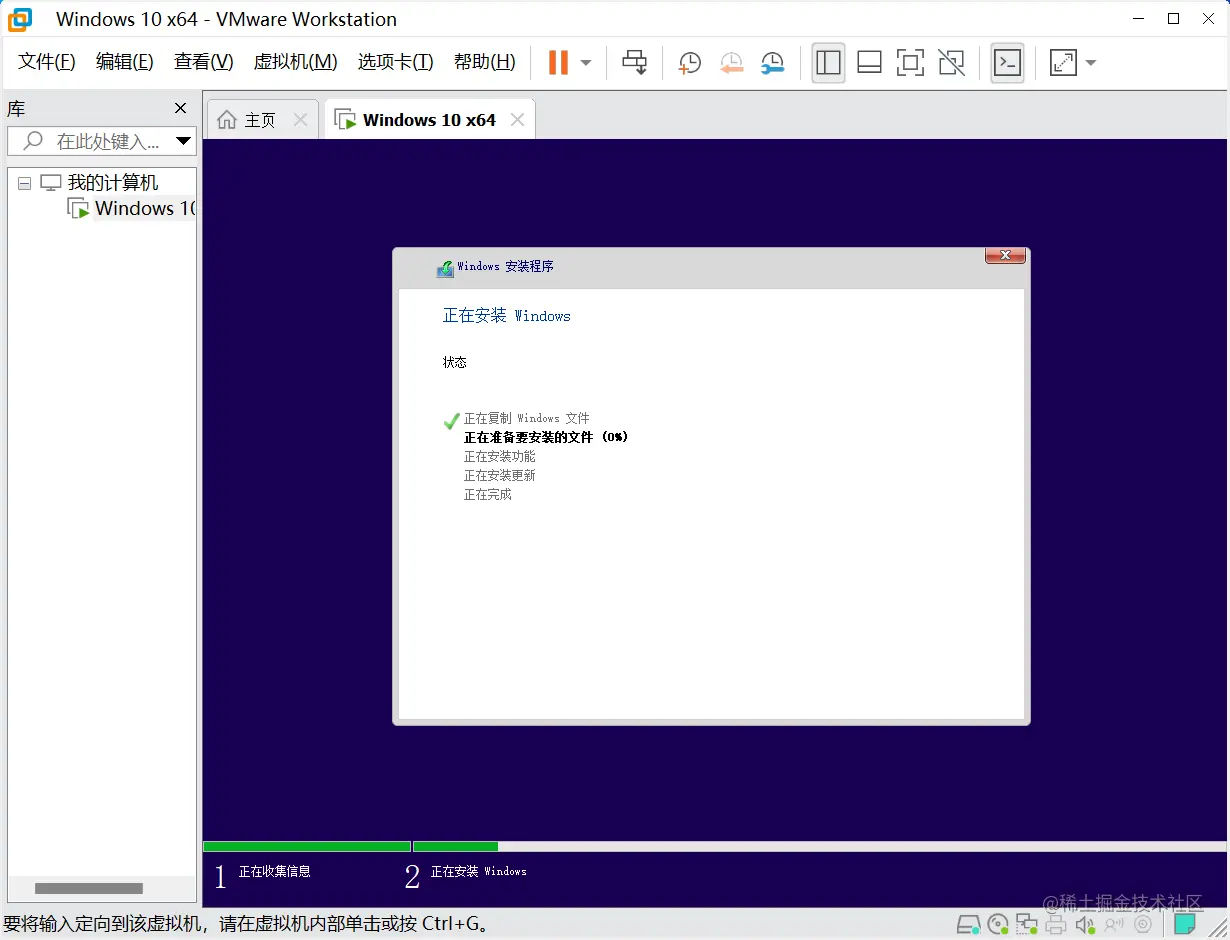Toggle the thumbnail bar view
Image resolution: width=1230 pixels, height=940 pixels.
click(869, 63)
